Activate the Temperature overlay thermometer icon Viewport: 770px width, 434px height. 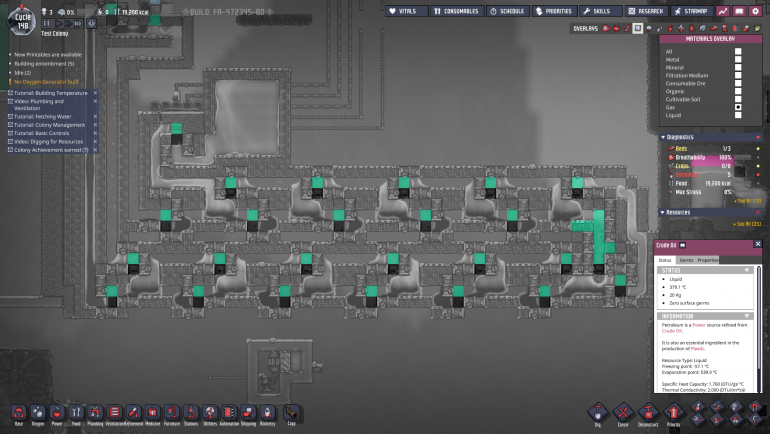tap(627, 28)
